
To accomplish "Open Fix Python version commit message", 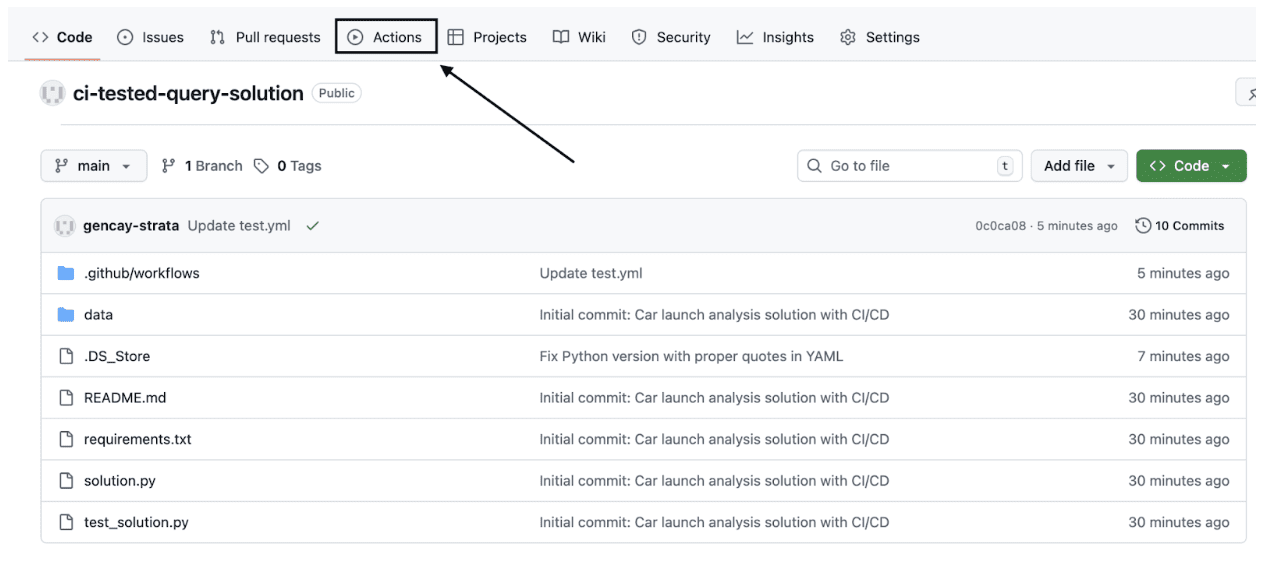I will click(691, 356).
